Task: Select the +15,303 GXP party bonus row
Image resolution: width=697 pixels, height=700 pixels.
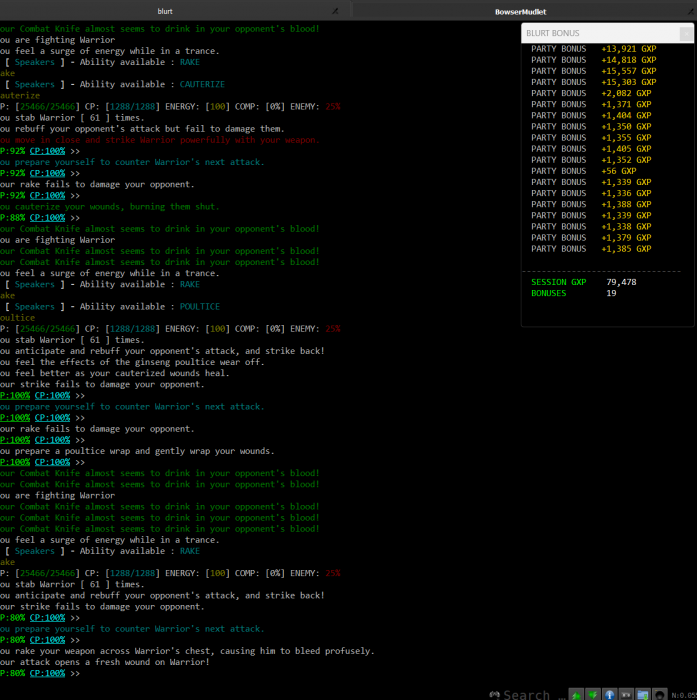Action: [x=593, y=82]
